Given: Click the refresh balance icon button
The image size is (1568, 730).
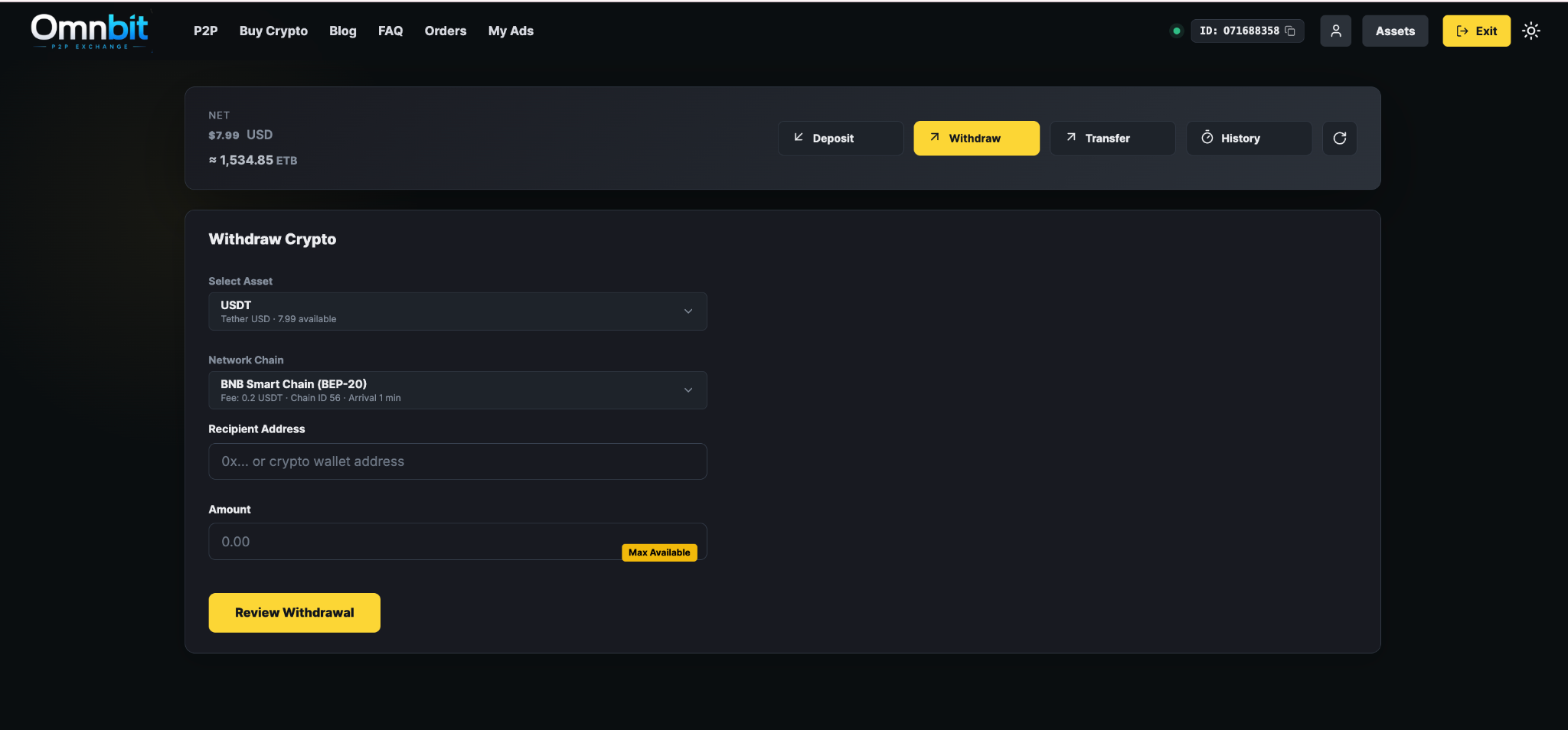Looking at the screenshot, I should pos(1339,138).
